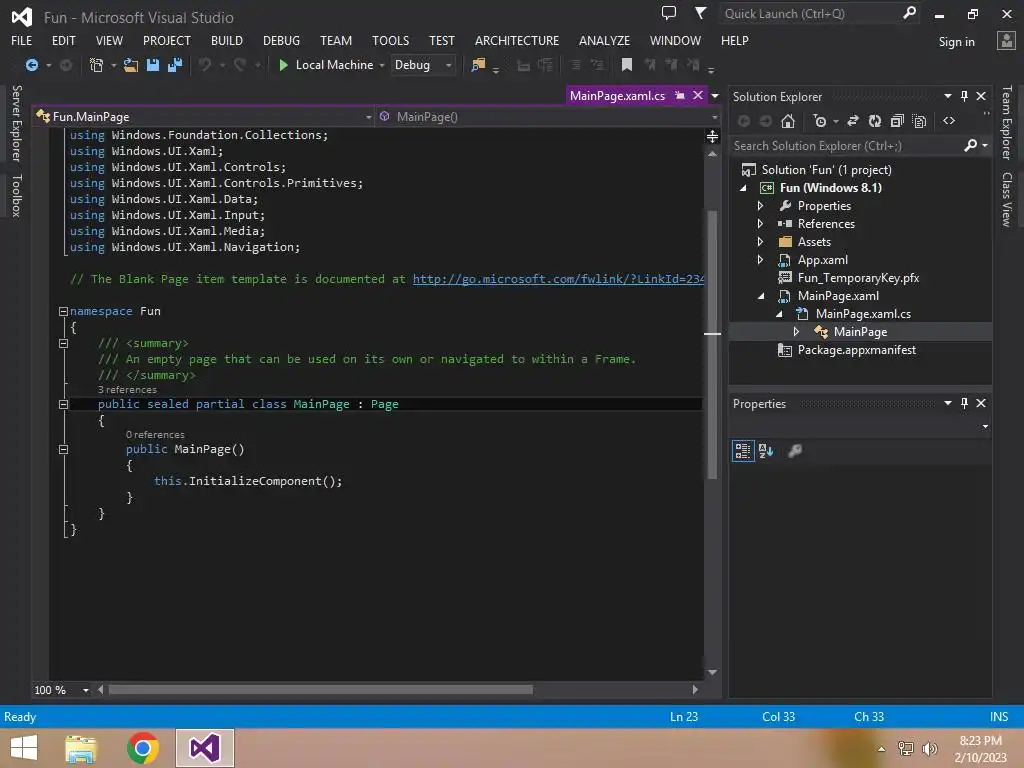Viewport: 1024px width, 768px height.
Task: Click the Search Solution Explorer field
Action: 846,146
